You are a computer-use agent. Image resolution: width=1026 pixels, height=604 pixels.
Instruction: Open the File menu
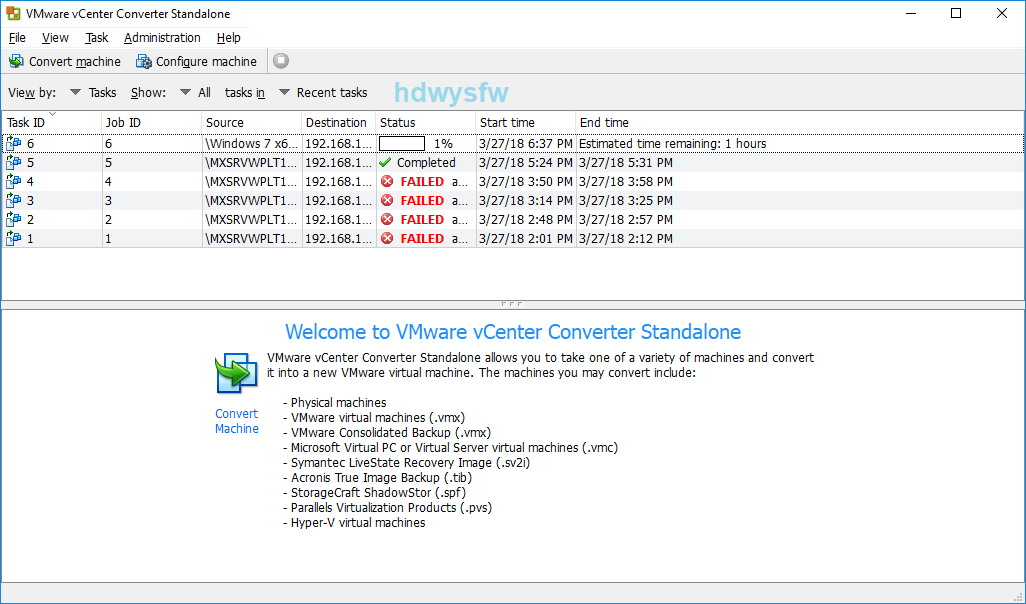tap(17, 38)
